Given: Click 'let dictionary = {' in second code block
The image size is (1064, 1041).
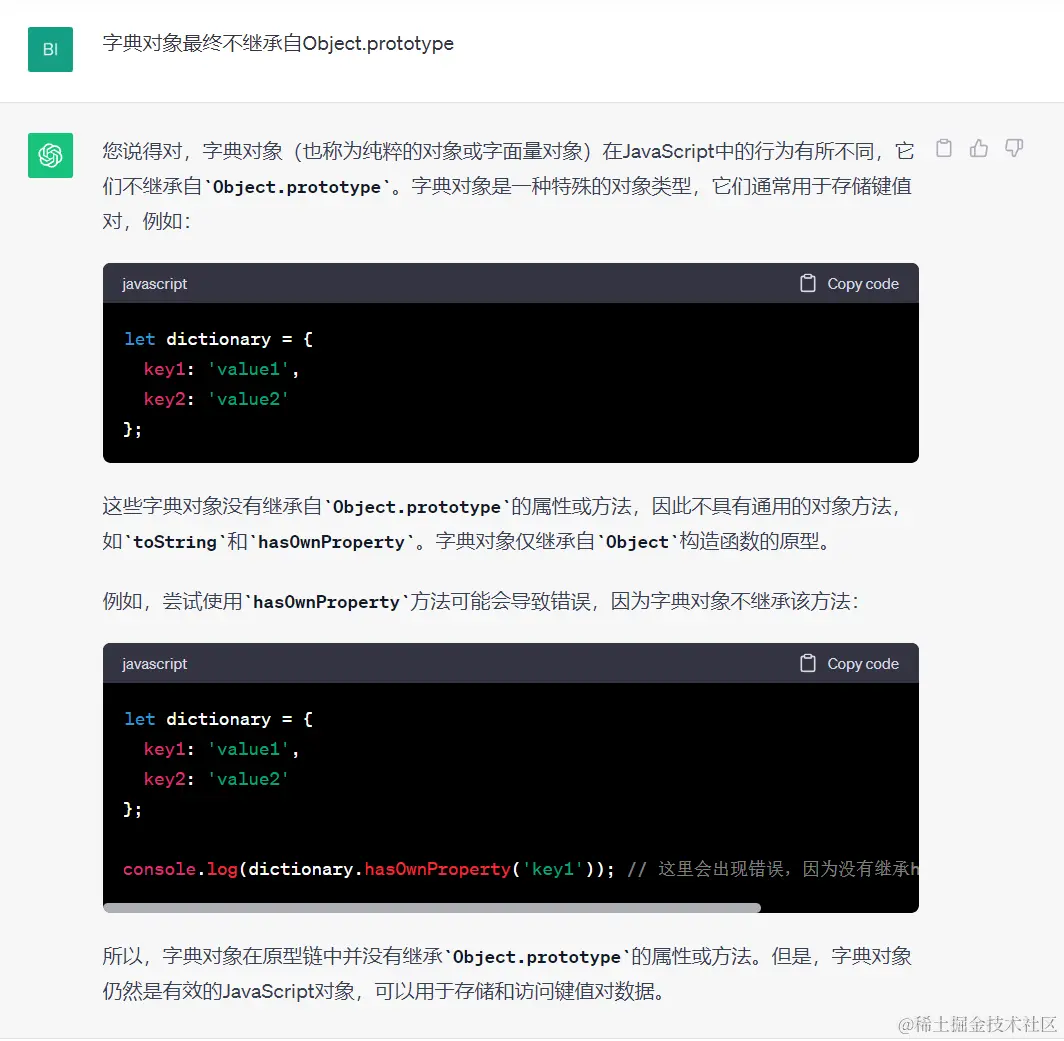Looking at the screenshot, I should click(x=218, y=719).
